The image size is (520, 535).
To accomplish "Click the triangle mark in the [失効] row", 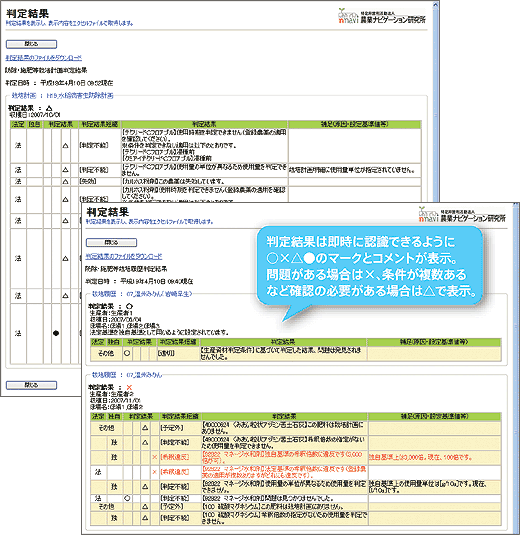I will 66,182.
